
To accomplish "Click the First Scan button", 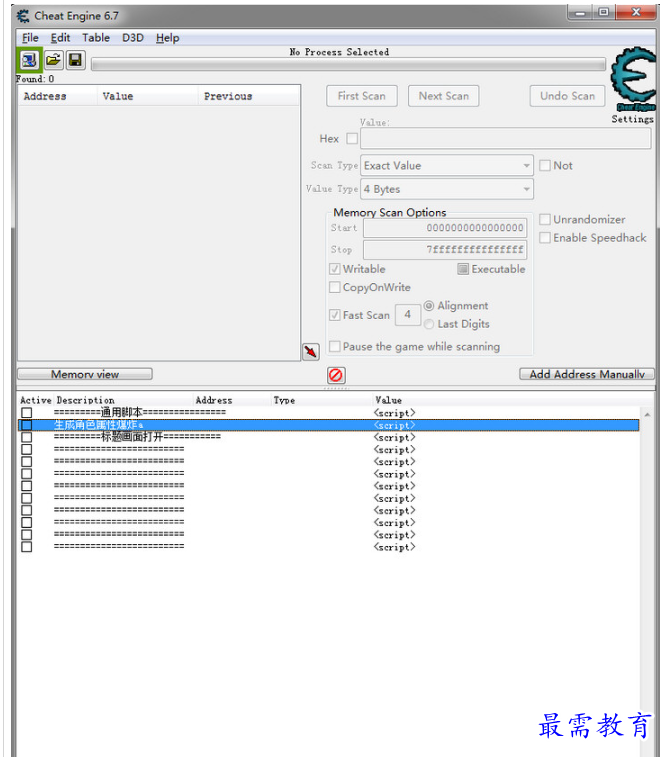I will coord(362,96).
